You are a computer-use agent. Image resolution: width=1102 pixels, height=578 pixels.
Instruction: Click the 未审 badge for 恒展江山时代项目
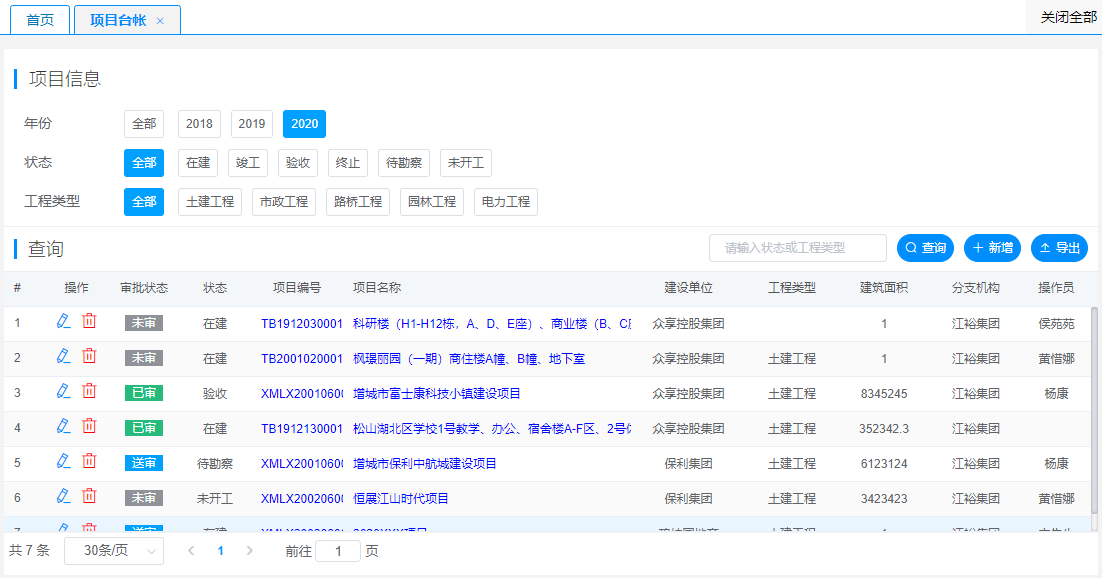point(144,498)
